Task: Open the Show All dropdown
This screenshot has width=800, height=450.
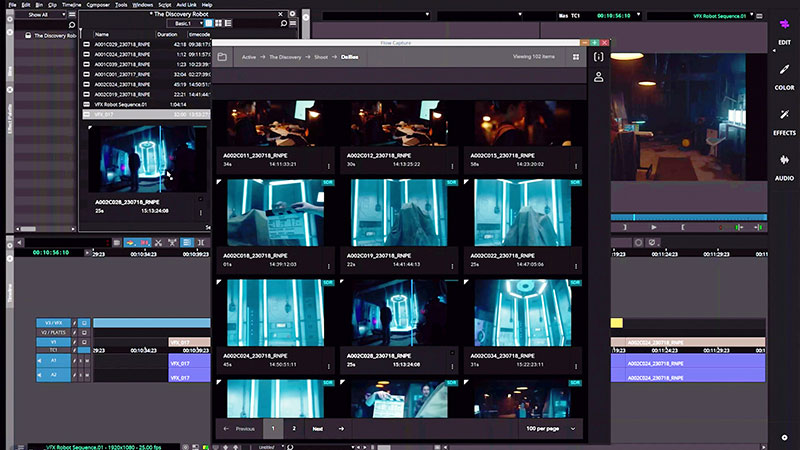Action: click(x=40, y=14)
